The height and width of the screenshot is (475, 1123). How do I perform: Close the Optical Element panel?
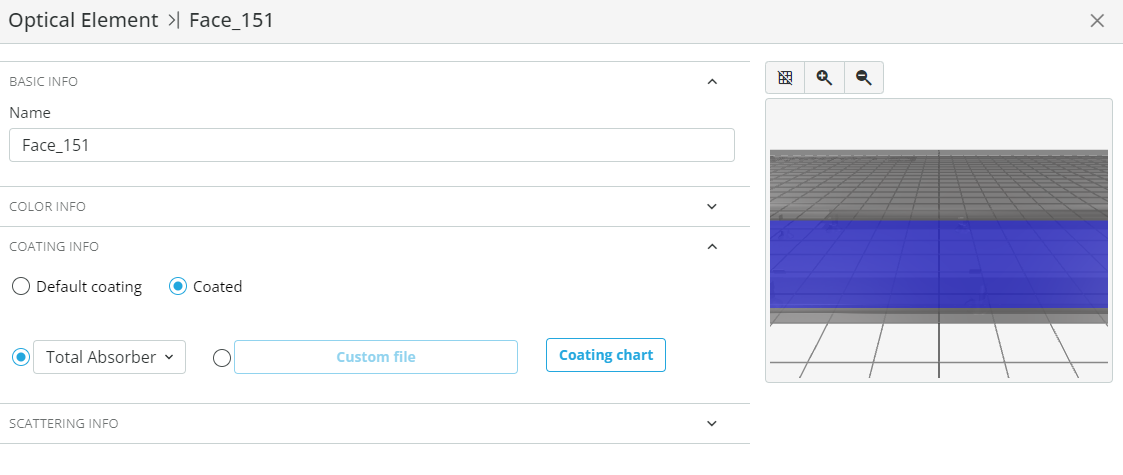tap(1097, 21)
